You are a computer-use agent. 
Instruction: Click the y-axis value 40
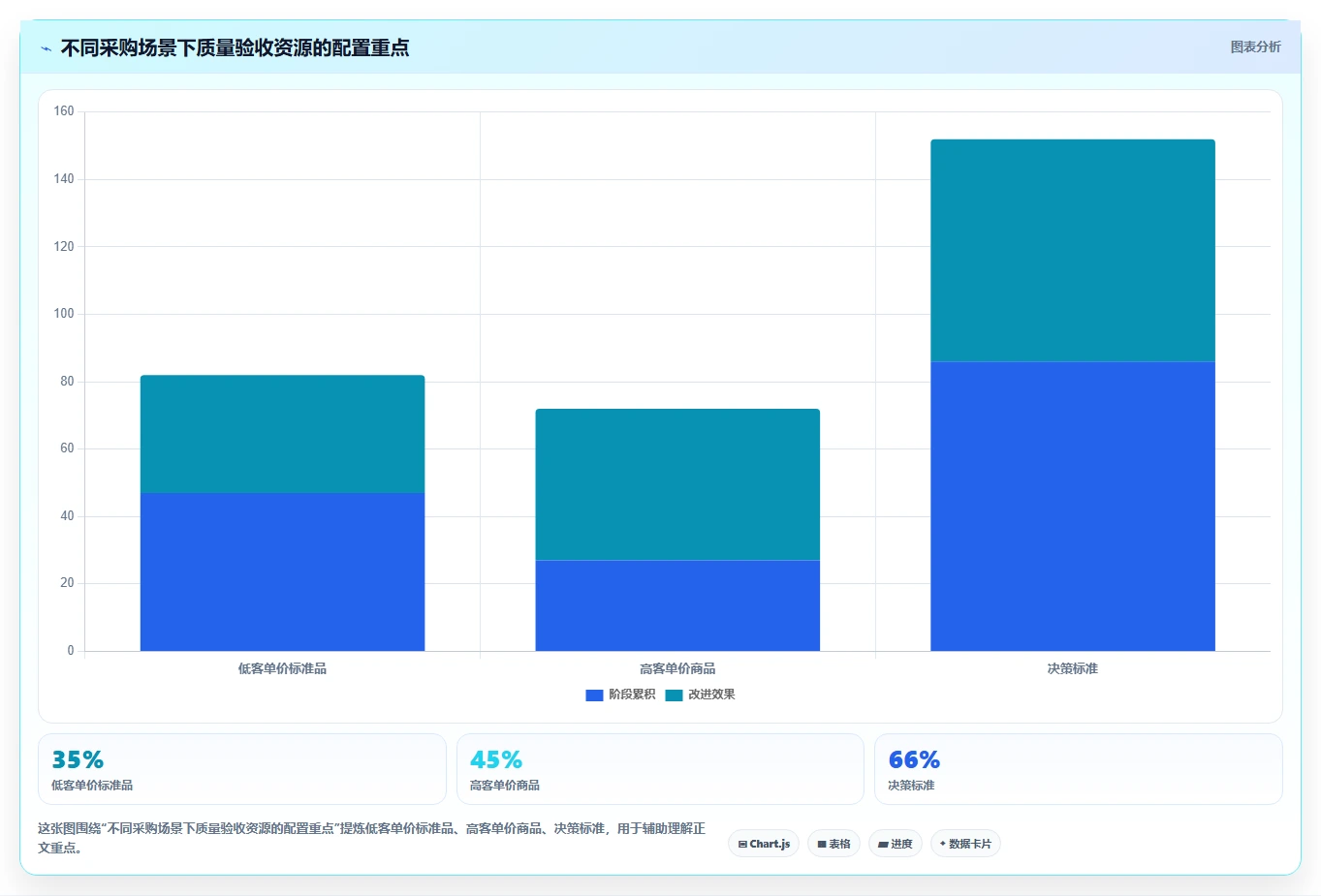67,516
